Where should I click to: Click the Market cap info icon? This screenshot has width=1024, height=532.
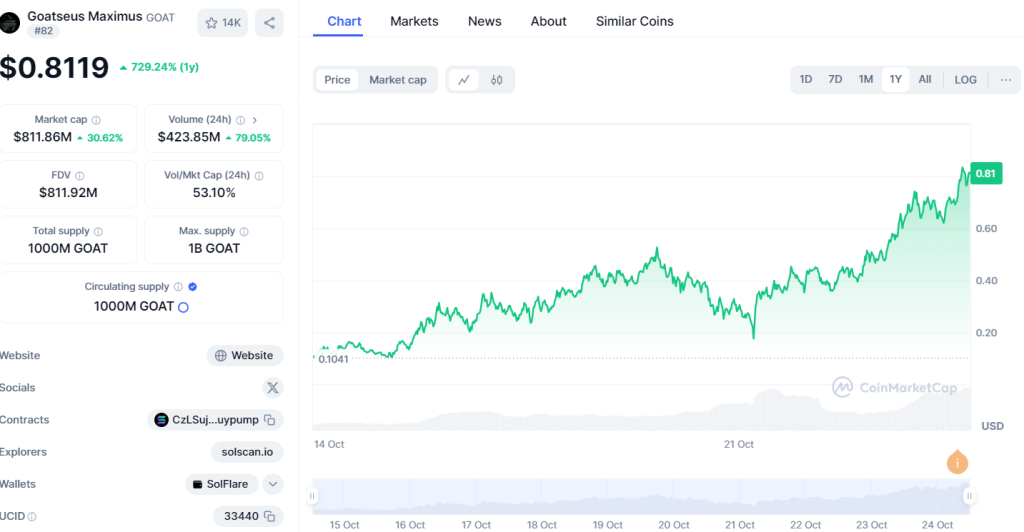[x=96, y=120]
